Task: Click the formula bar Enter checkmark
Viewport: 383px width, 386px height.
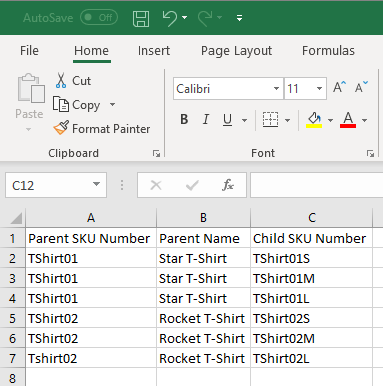Action: [192, 185]
